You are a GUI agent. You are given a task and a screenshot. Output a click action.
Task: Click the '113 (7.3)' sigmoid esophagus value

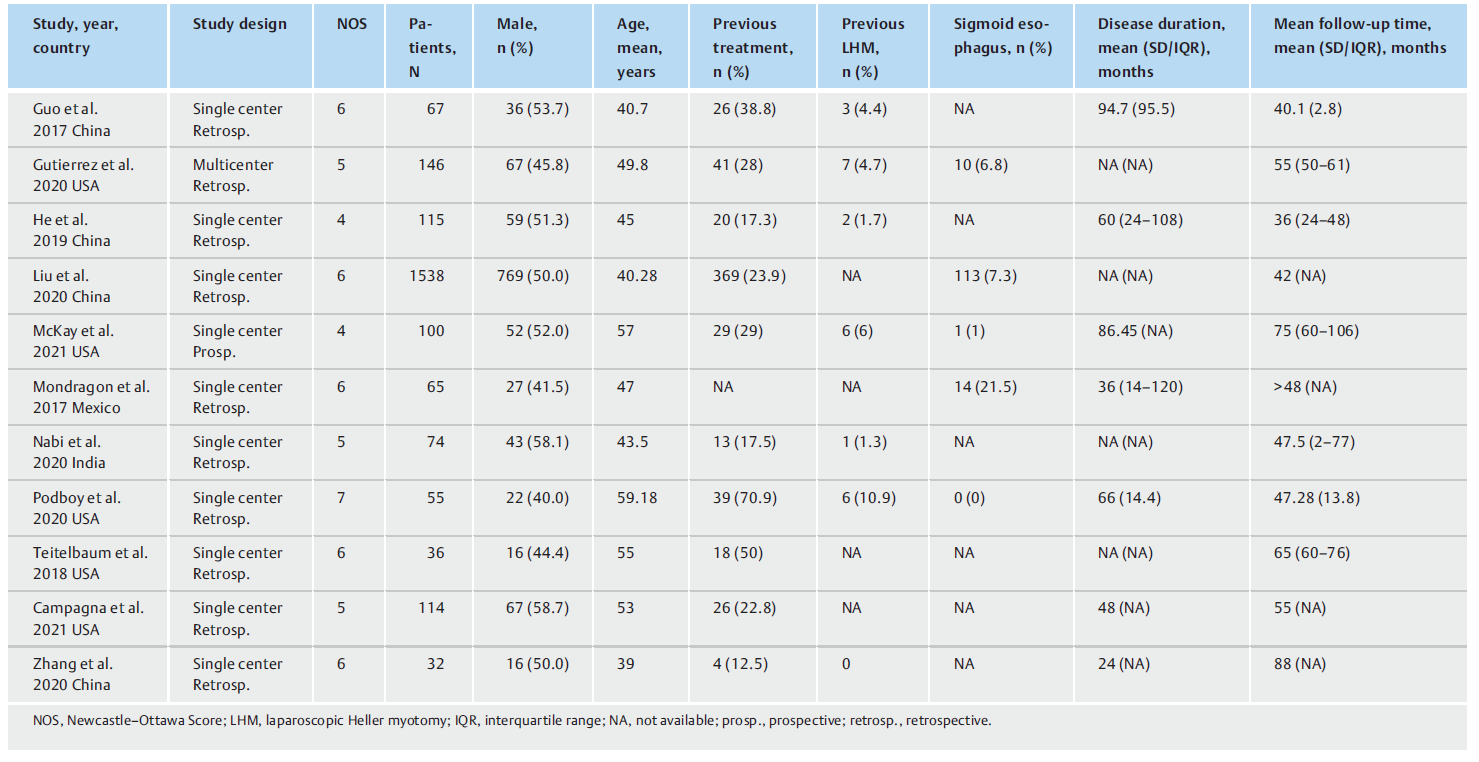pyautogui.click(x=985, y=276)
